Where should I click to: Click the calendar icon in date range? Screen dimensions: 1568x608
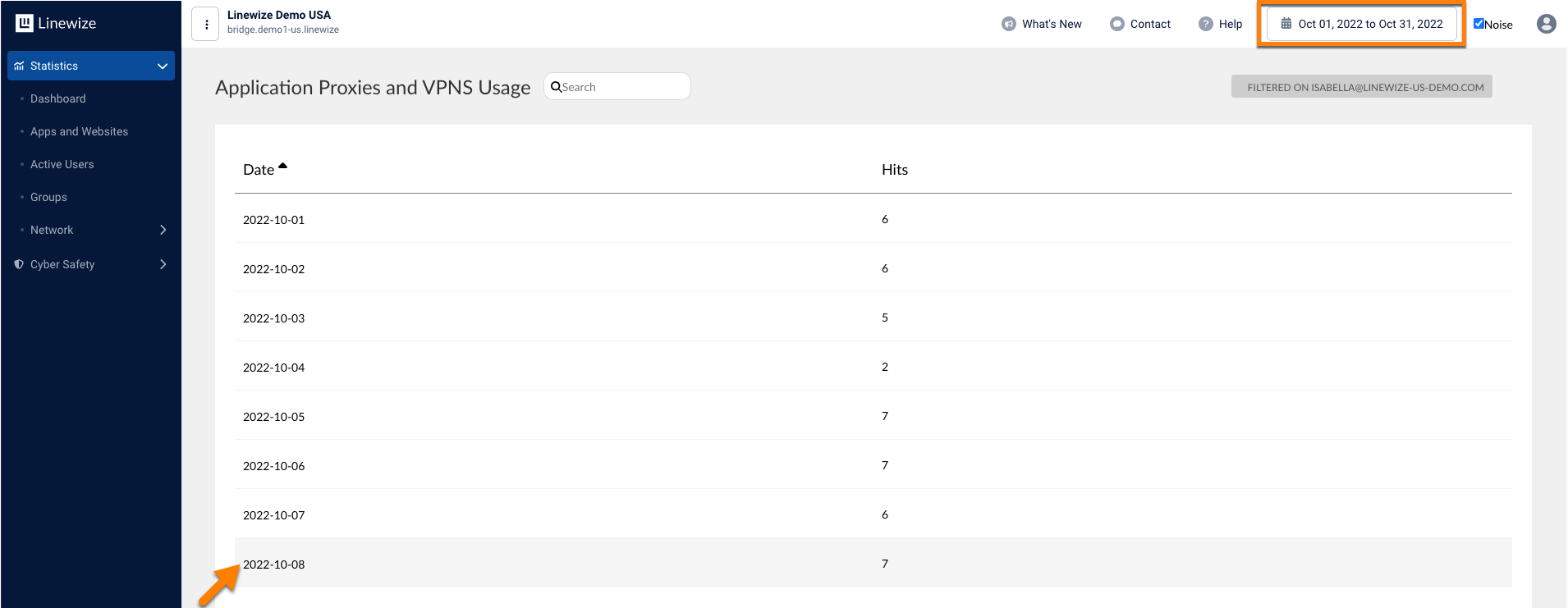click(1286, 24)
